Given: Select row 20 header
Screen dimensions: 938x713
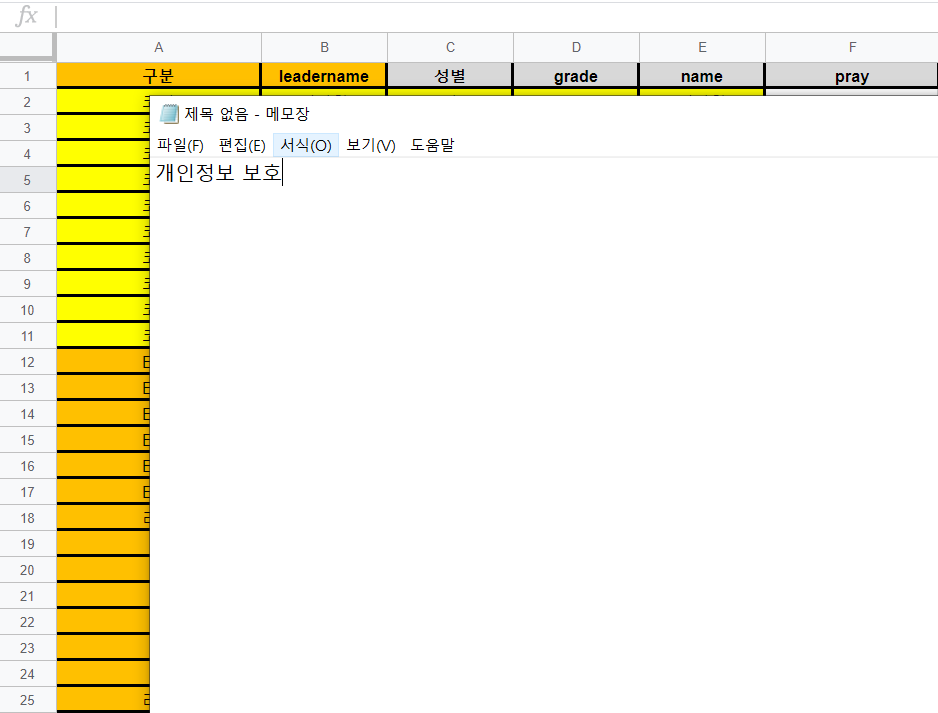Looking at the screenshot, I should (x=28, y=571).
